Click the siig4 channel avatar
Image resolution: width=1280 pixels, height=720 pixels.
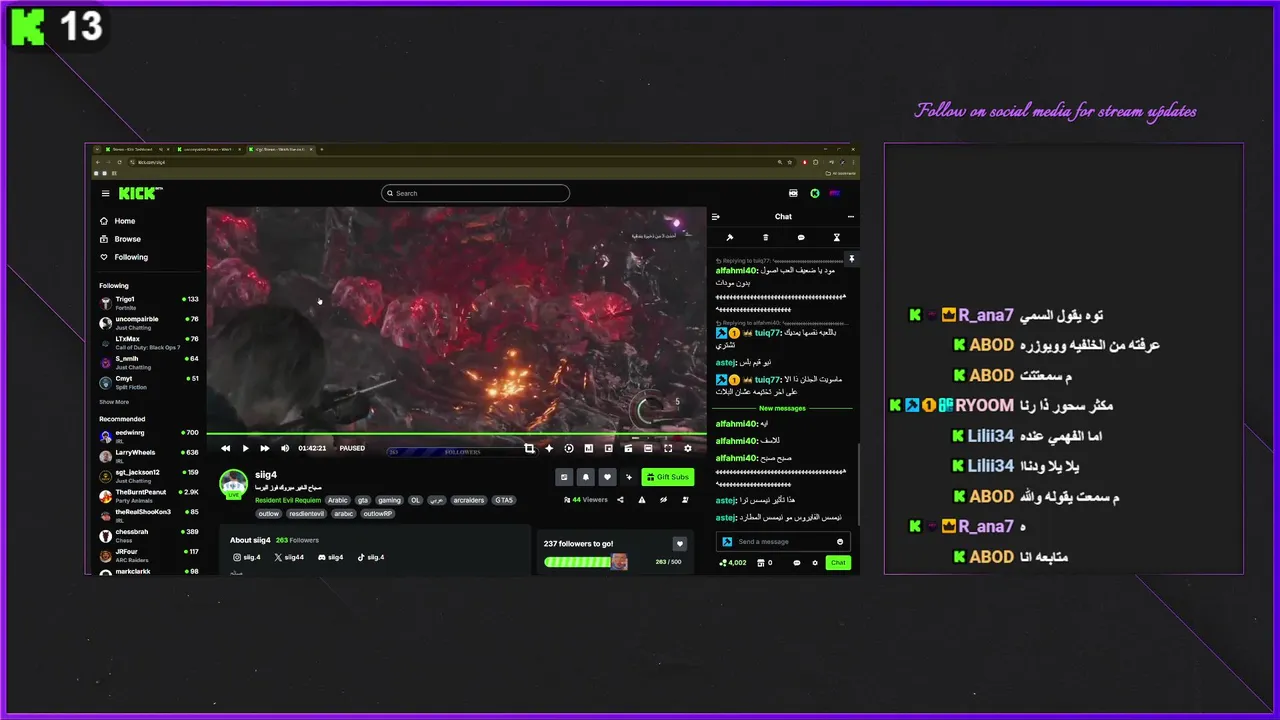tap(233, 483)
